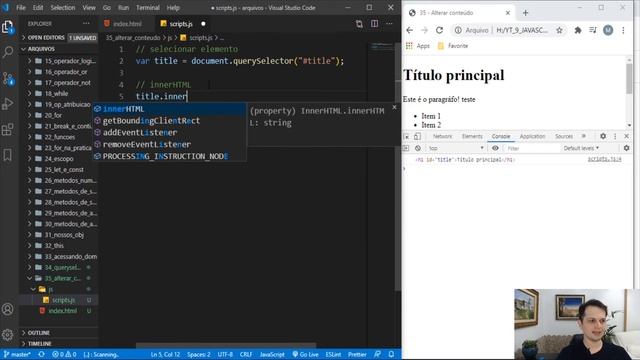Viewport: 640px width, 360px height.
Task: Open the Help menu
Action: tap(173, 8)
